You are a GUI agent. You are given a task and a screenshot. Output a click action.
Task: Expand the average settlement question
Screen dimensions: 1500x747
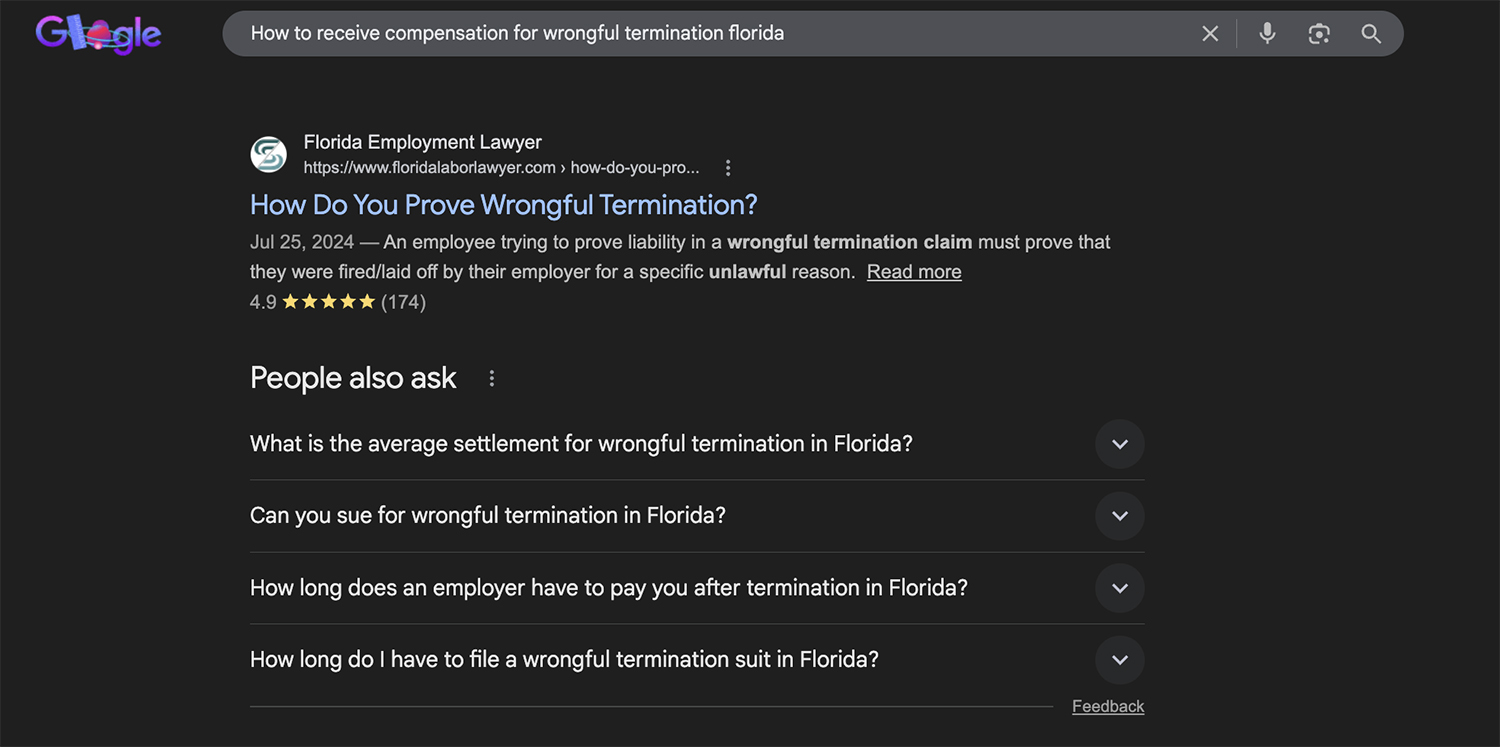click(x=1119, y=444)
